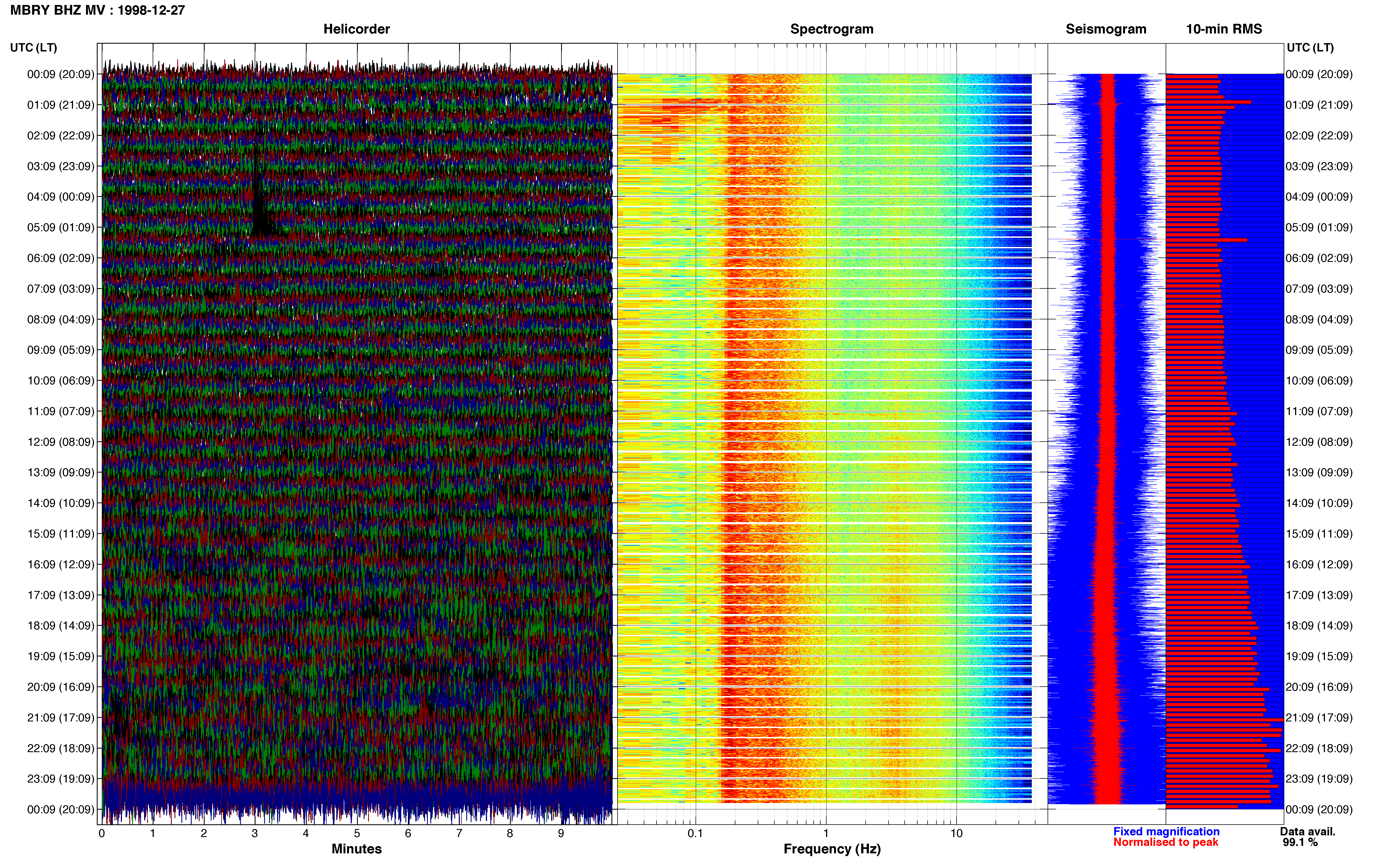This screenshot has width=1388, height=868.
Task: Click frequency tick label '0.1'
Action: click(695, 833)
